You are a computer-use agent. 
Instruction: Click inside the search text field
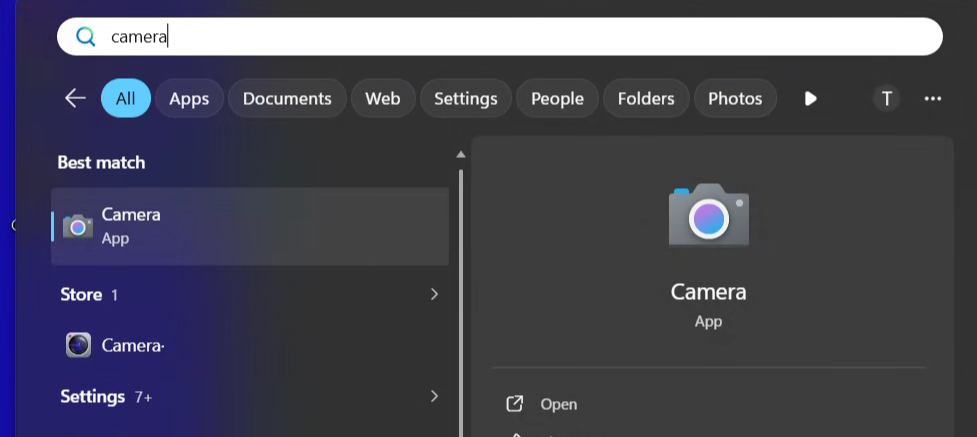(x=500, y=37)
